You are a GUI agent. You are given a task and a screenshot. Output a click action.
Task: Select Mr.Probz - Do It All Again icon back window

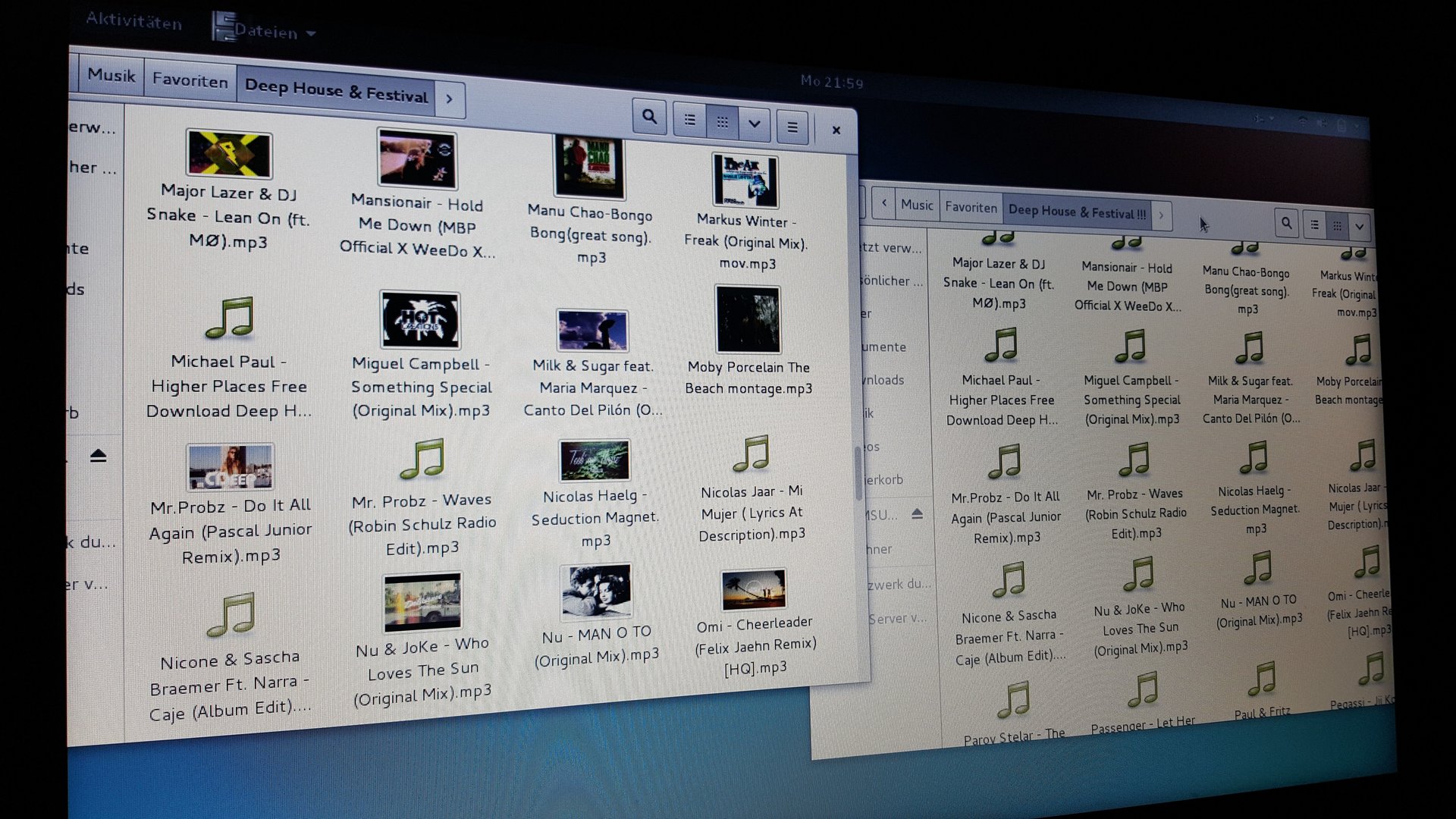point(1005,460)
